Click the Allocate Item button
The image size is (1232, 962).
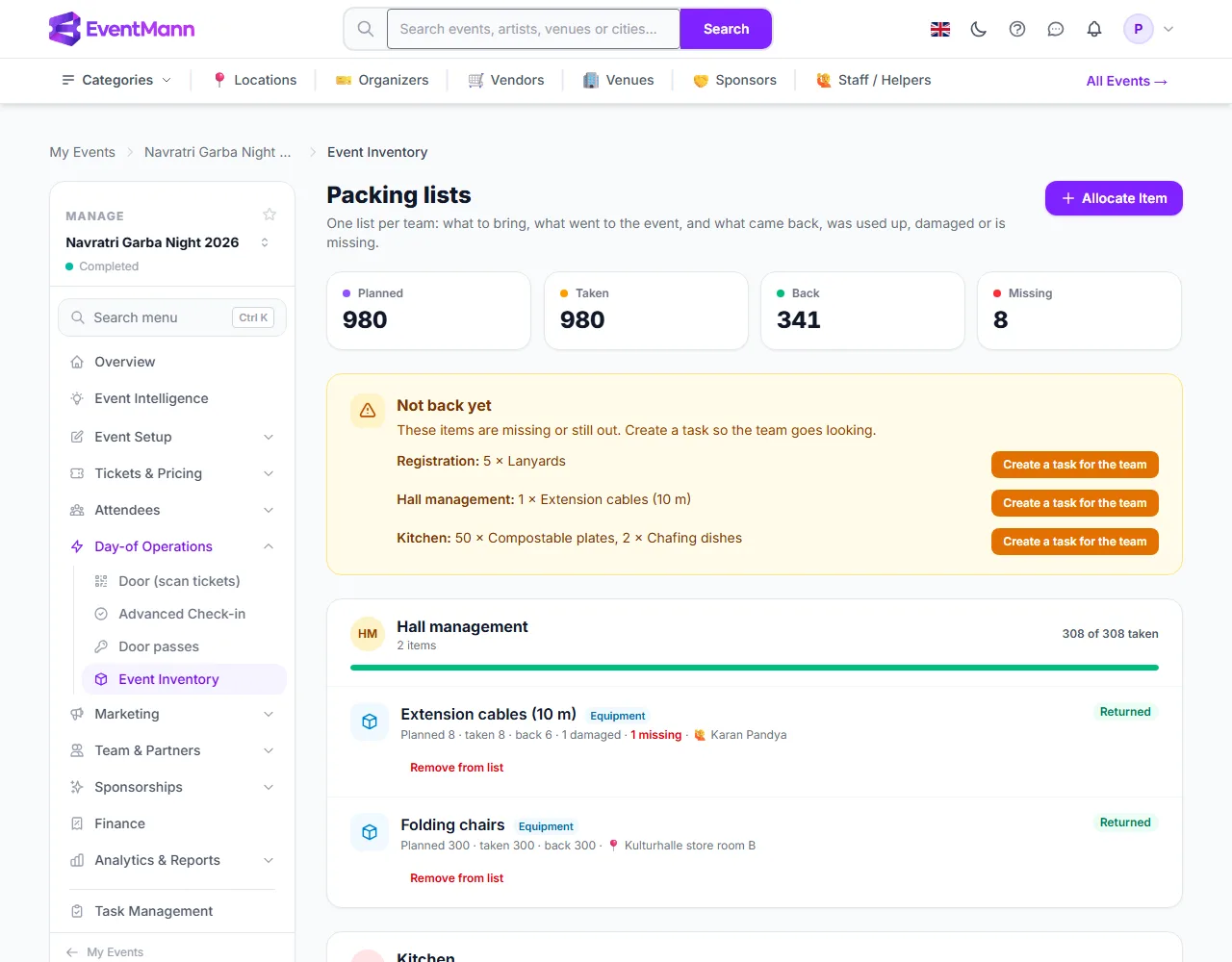point(1114,198)
